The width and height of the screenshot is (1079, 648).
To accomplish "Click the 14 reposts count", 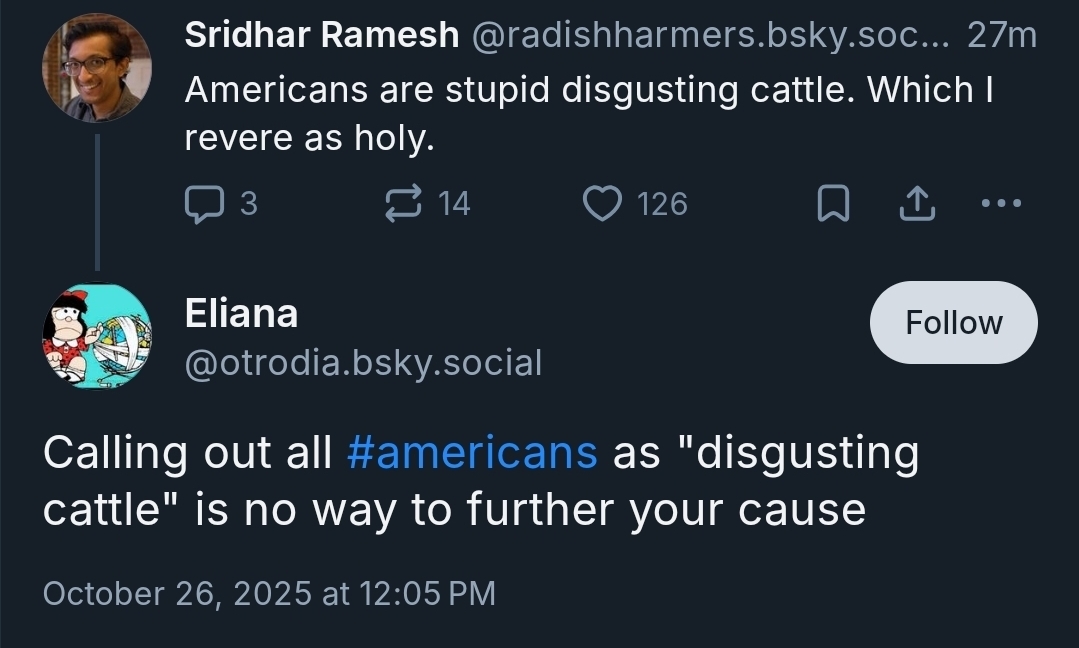I will (454, 204).
